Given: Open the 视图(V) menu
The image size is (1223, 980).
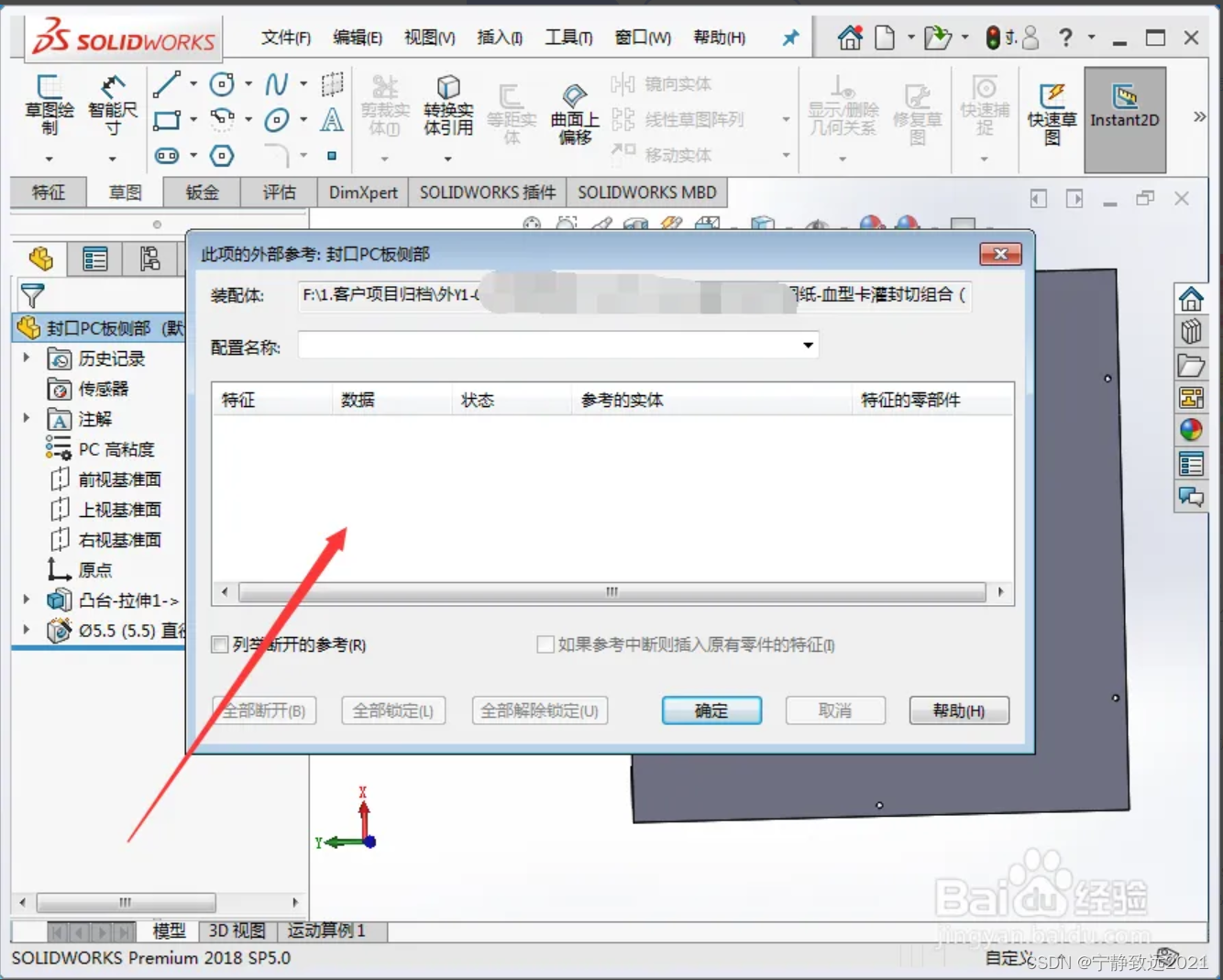Looking at the screenshot, I should point(429,38).
